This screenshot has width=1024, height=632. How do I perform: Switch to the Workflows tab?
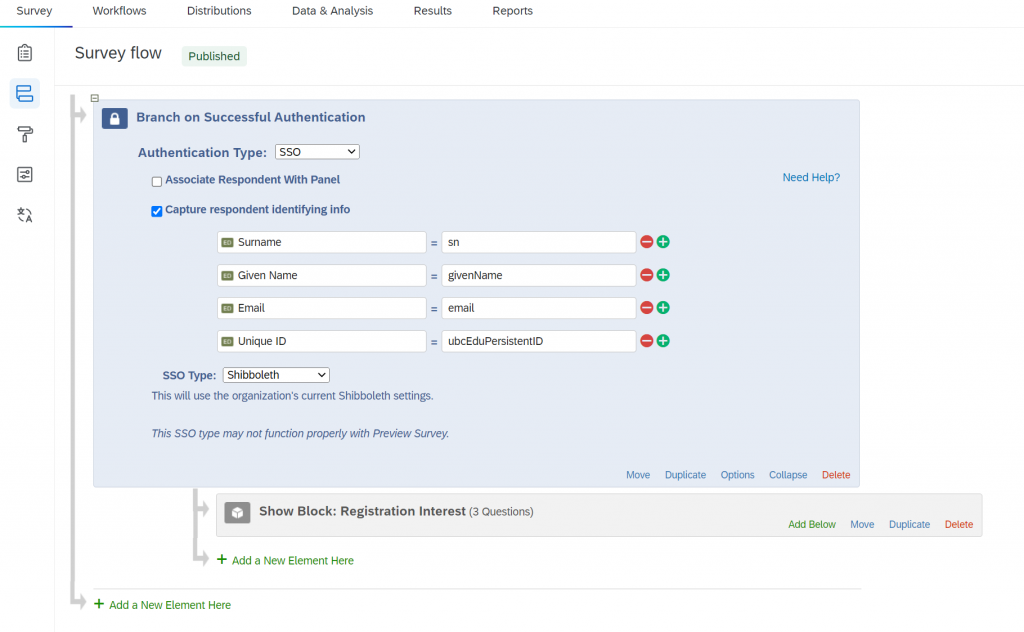coord(120,11)
